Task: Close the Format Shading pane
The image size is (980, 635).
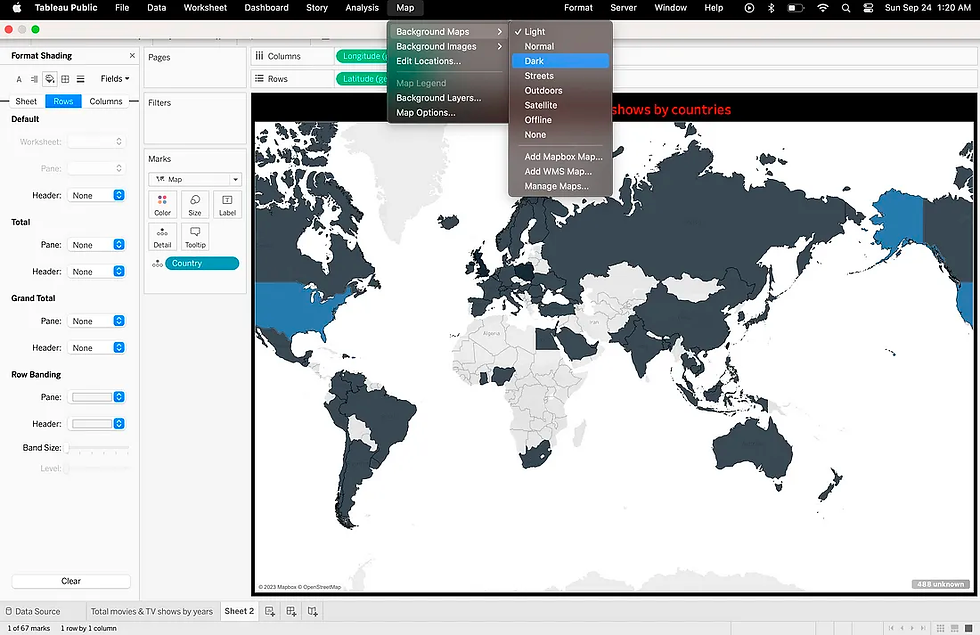Action: tap(132, 56)
